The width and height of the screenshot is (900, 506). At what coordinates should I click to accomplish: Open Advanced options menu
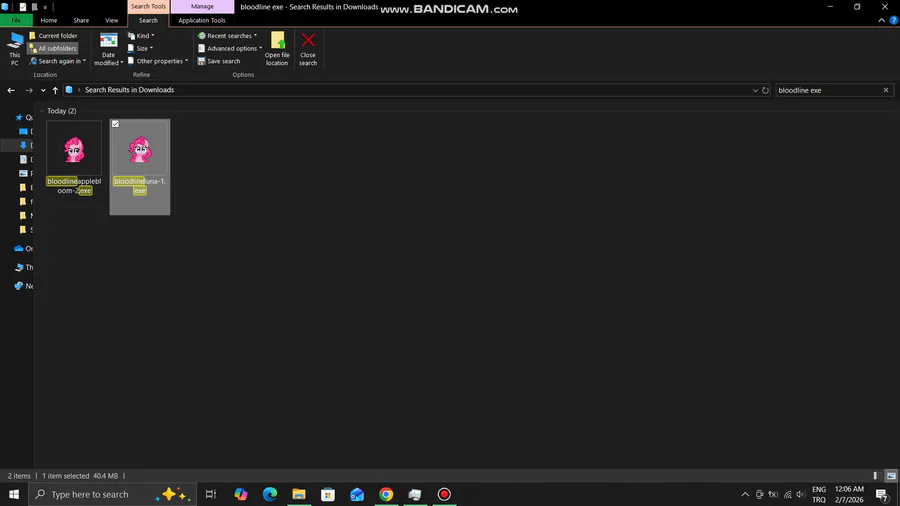[230, 48]
